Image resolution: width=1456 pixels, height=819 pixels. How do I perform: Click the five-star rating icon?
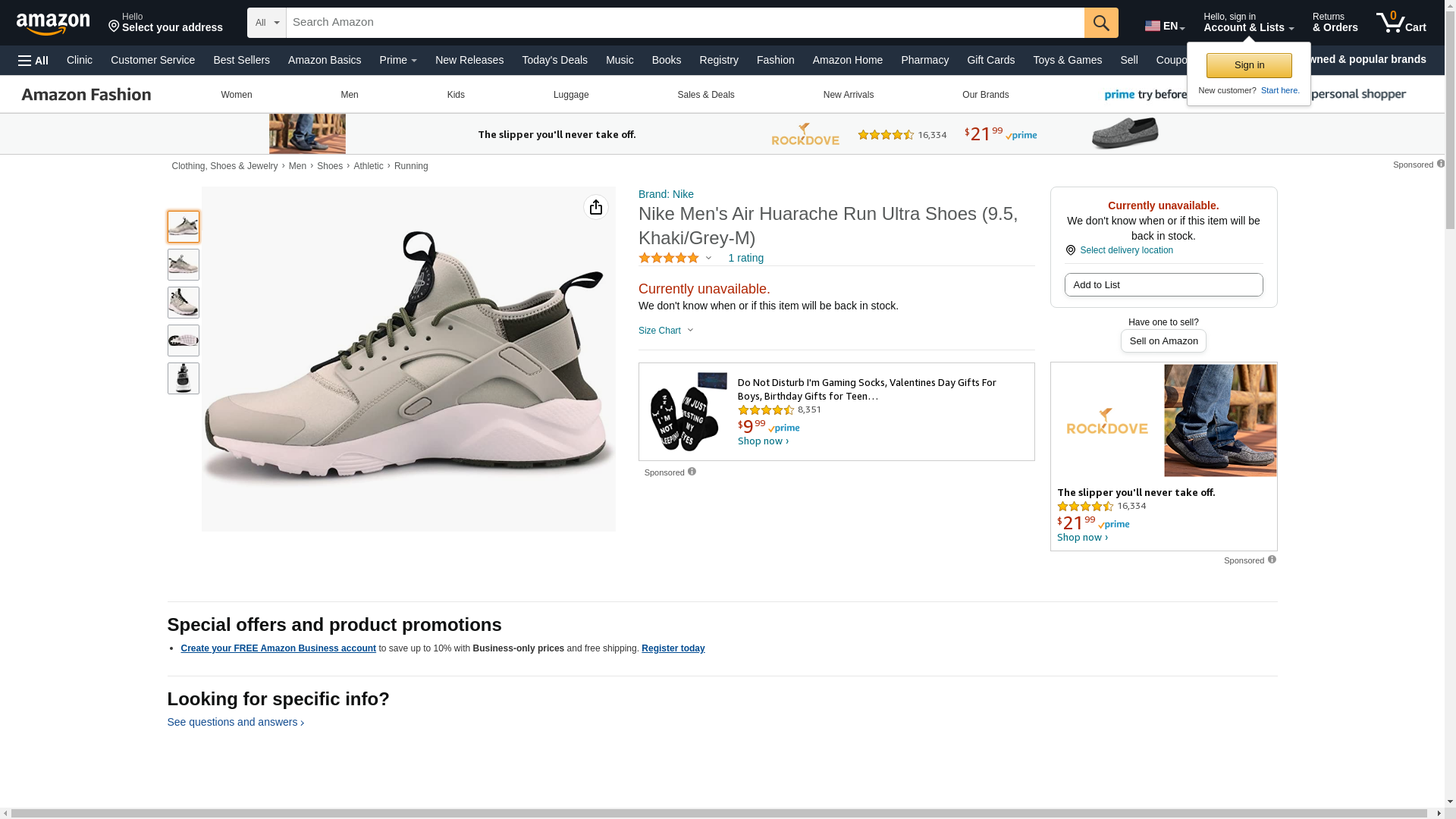[669, 258]
